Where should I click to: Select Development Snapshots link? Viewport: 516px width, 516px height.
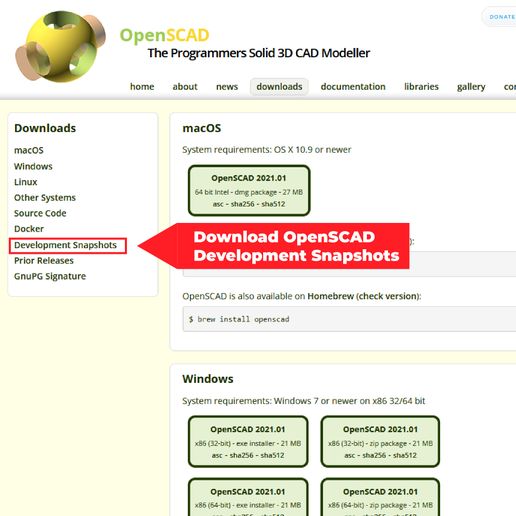click(x=65, y=245)
